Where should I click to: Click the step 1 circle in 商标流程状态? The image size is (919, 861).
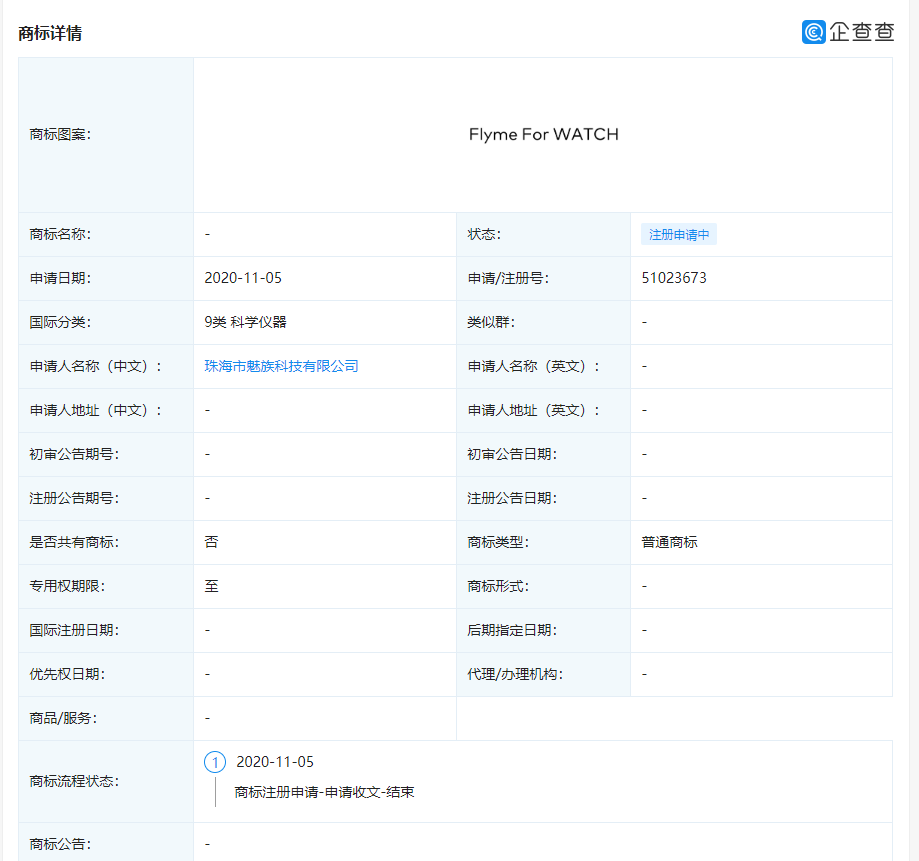(215, 762)
